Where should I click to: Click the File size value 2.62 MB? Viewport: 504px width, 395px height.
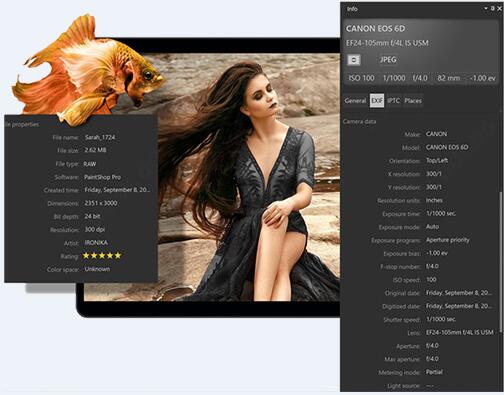tap(95, 150)
